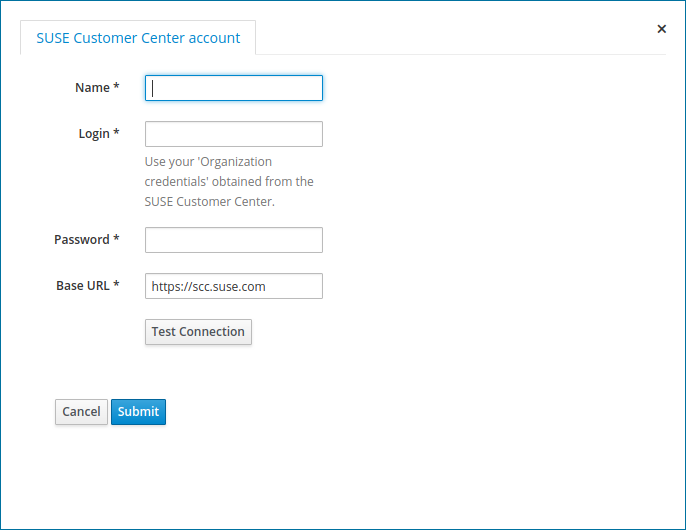This screenshot has height=530, width=686.
Task: Focus the Name input field
Action: 234,88
